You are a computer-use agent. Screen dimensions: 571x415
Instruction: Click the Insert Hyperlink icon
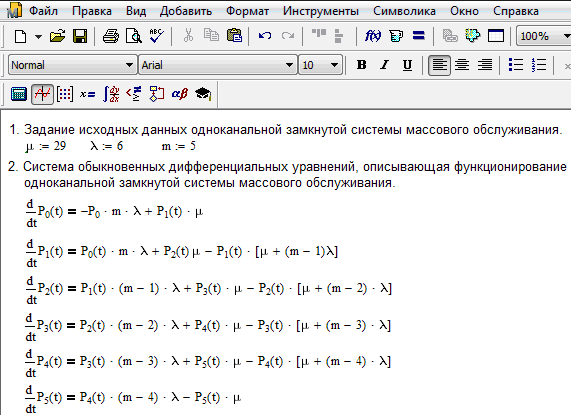pyautogui.click(x=450, y=36)
